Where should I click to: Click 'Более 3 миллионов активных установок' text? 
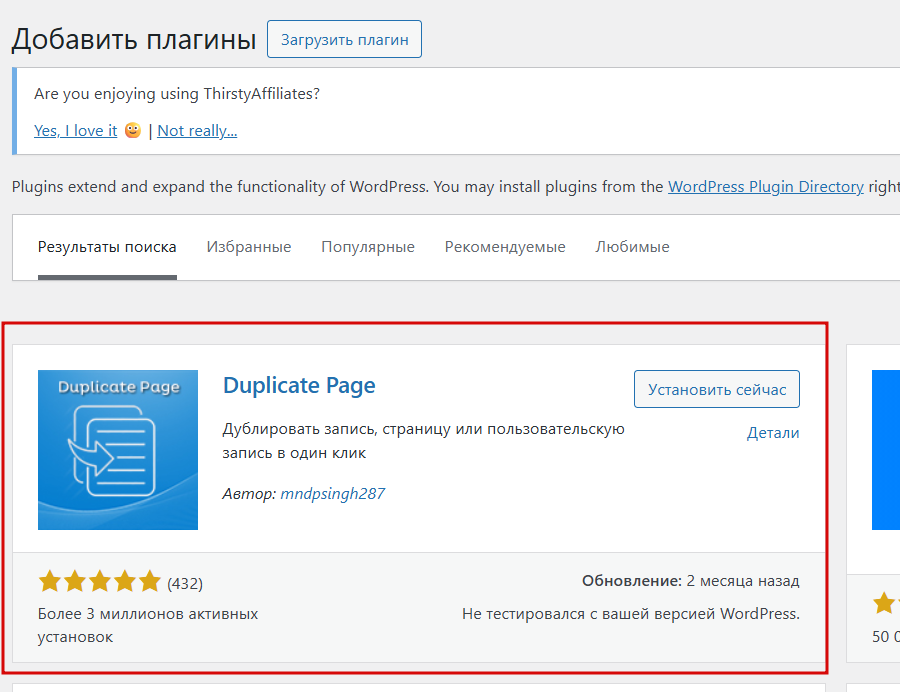(148, 625)
